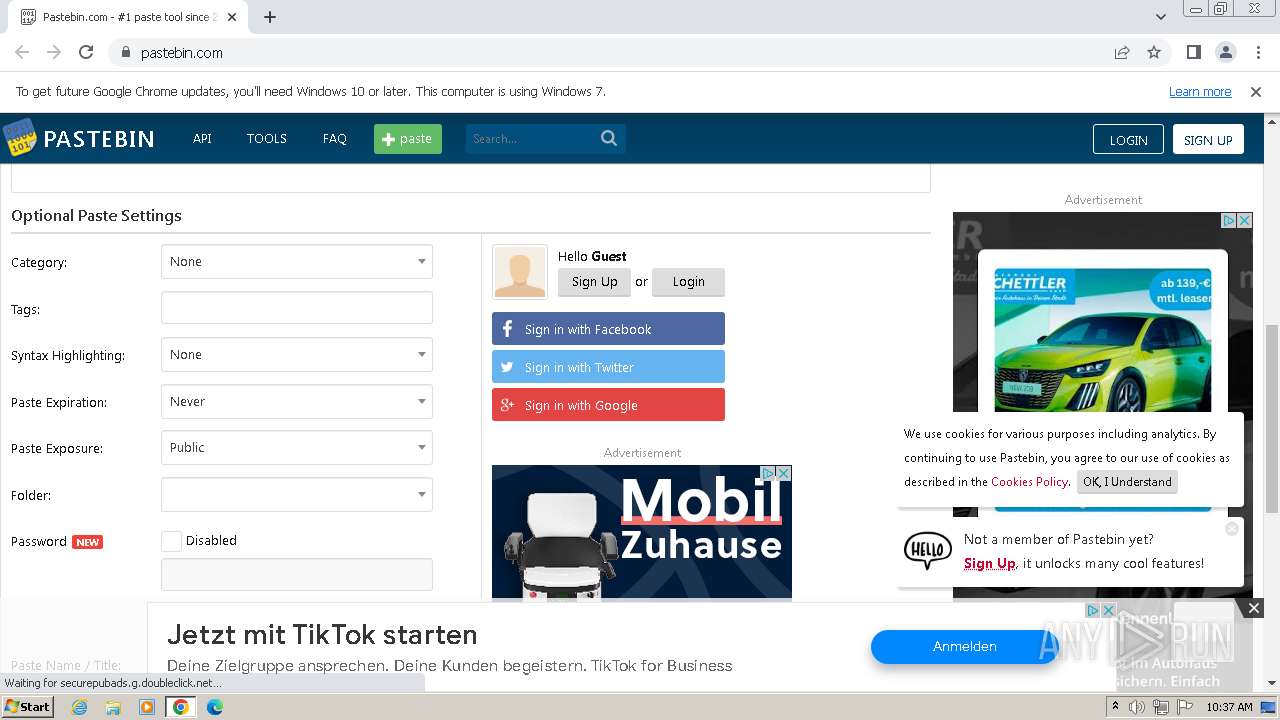Bookmark this page with star icon
Screen dimensions: 1280x720
pos(1154,52)
